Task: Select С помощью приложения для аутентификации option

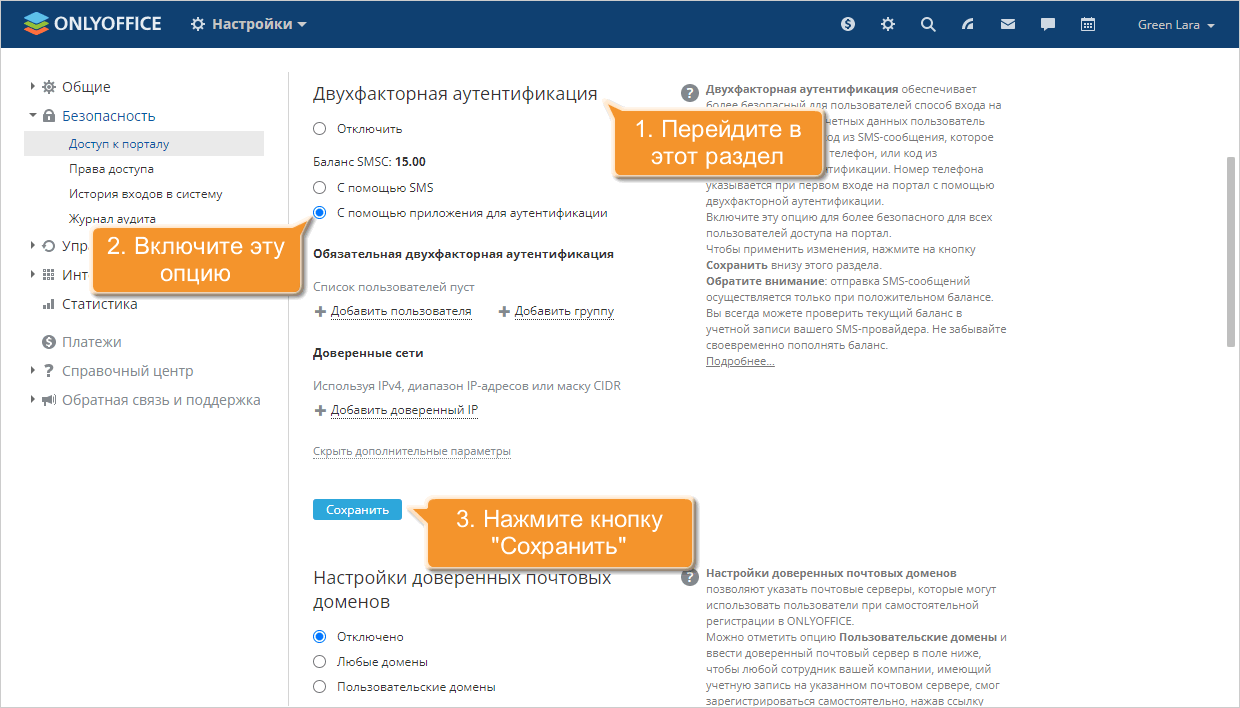Action: pyautogui.click(x=320, y=212)
